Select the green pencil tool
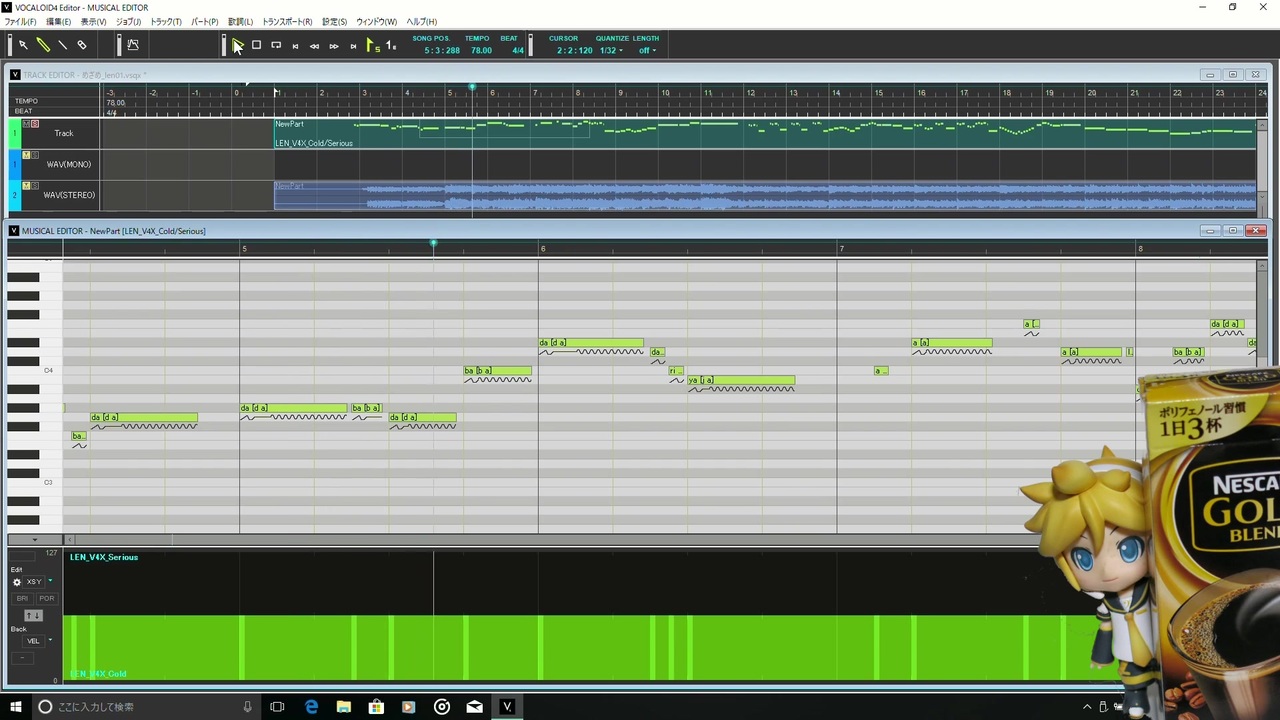 (x=43, y=45)
